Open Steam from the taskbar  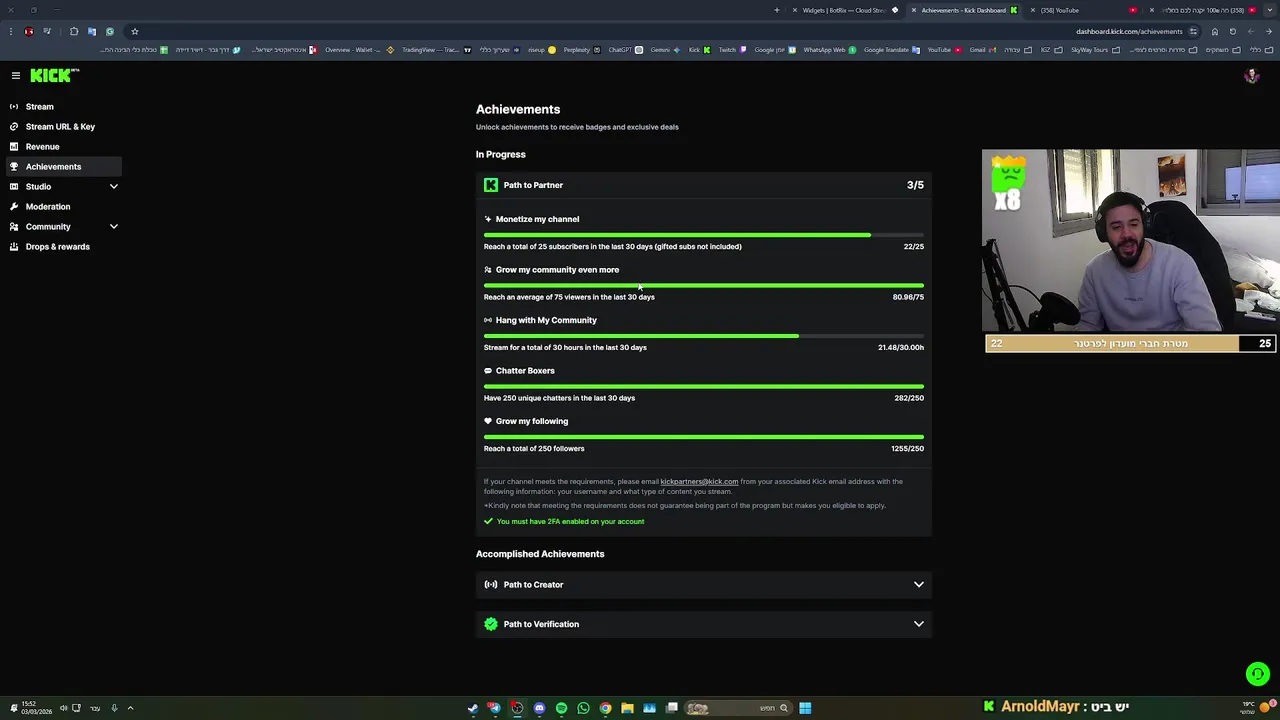[473, 708]
